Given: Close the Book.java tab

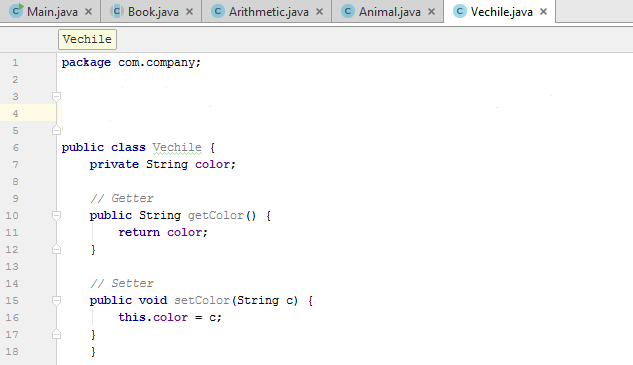Looking at the screenshot, I should pos(189,12).
